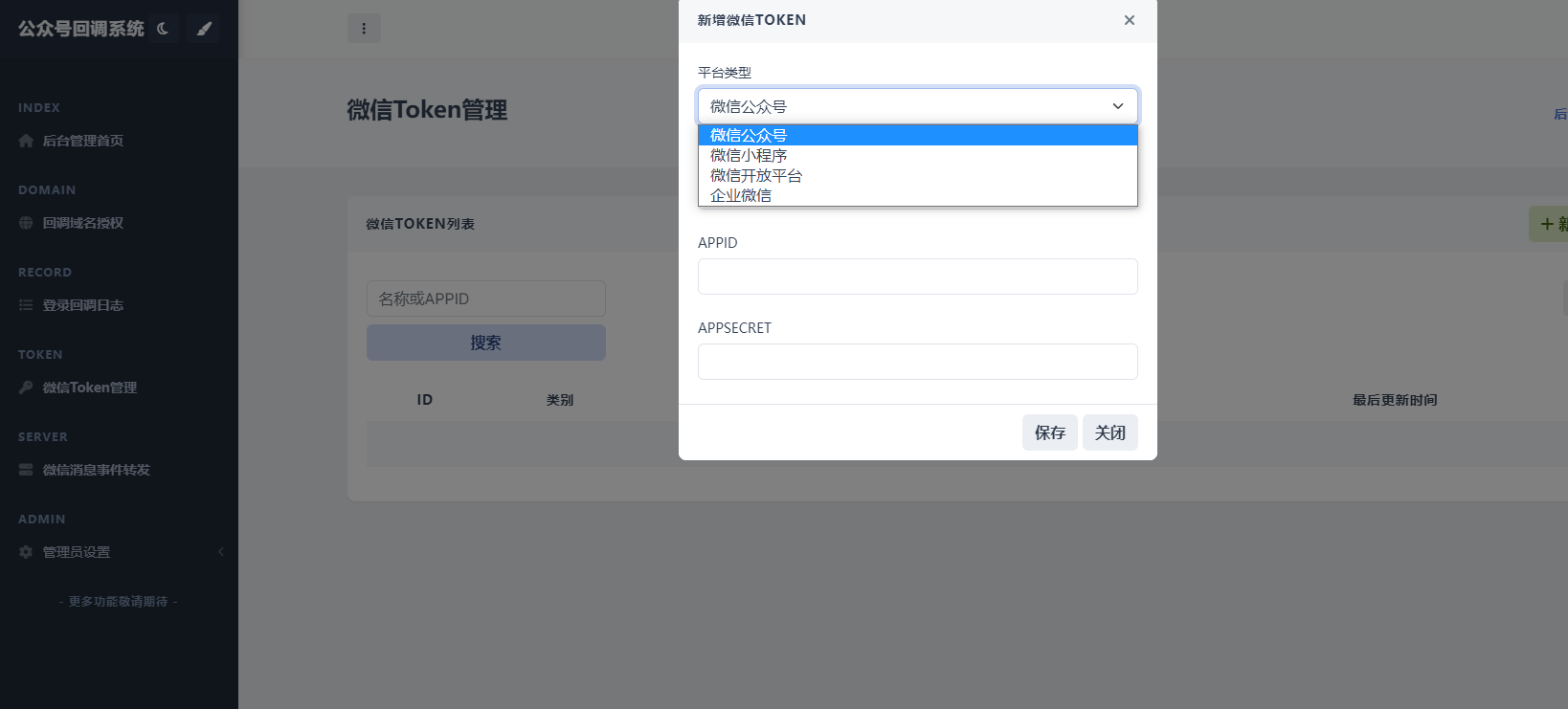Click the brush theme icon in header
Screen dimensions: 1568x709
pyautogui.click(x=204, y=29)
